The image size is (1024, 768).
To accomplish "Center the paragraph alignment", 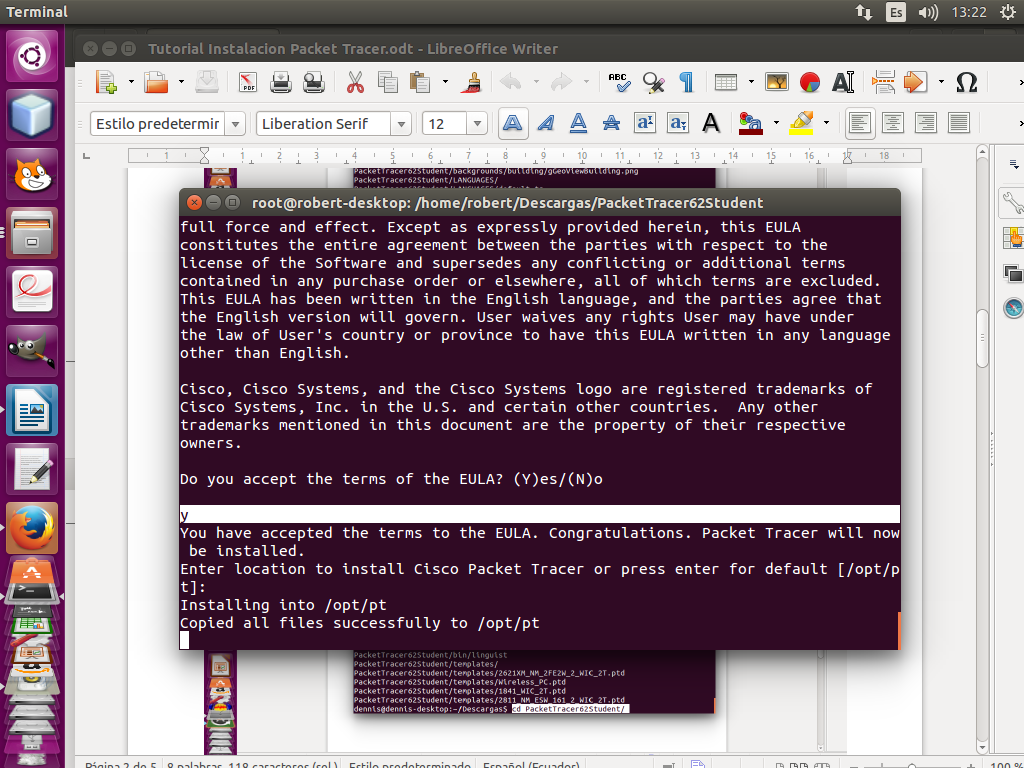I will point(893,123).
